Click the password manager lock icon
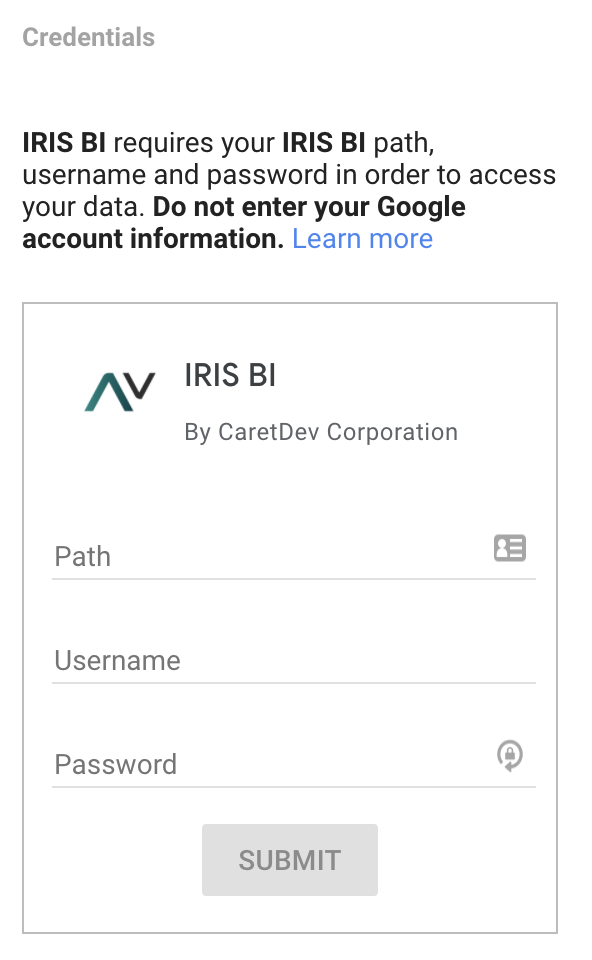Image resolution: width=592 pixels, height=960 pixels. coord(509,756)
